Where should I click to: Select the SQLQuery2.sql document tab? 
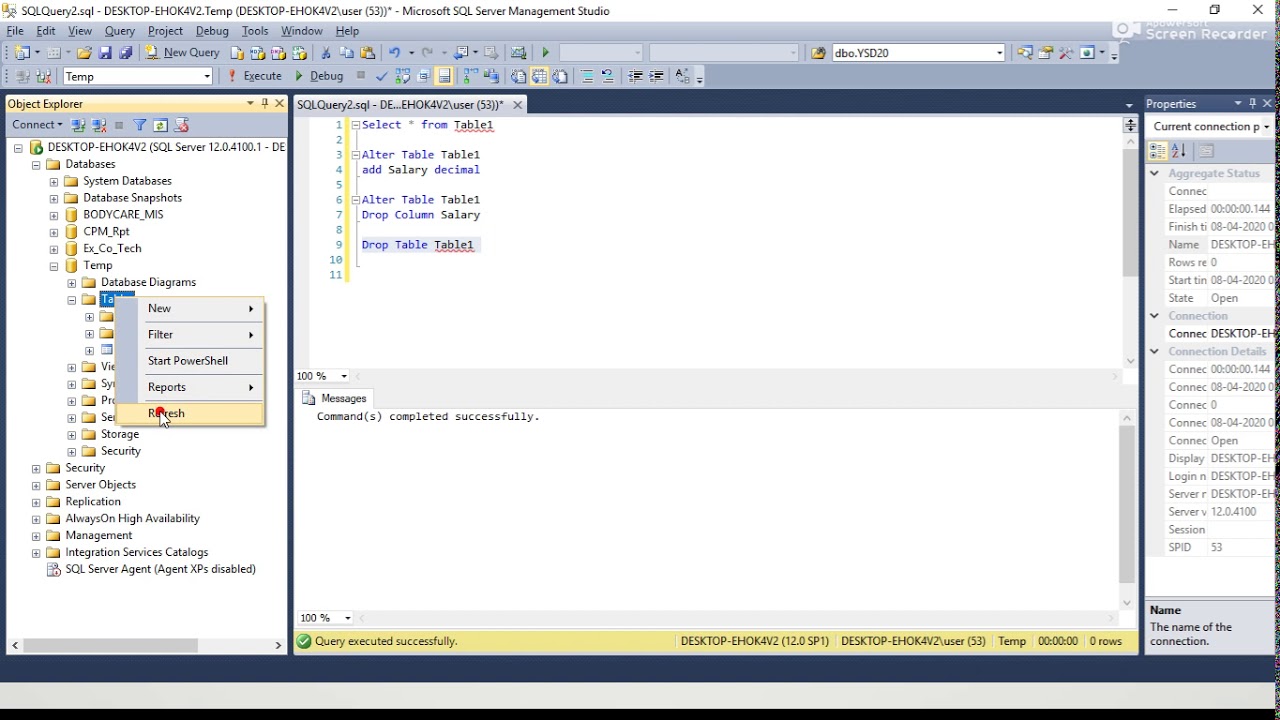[400, 104]
